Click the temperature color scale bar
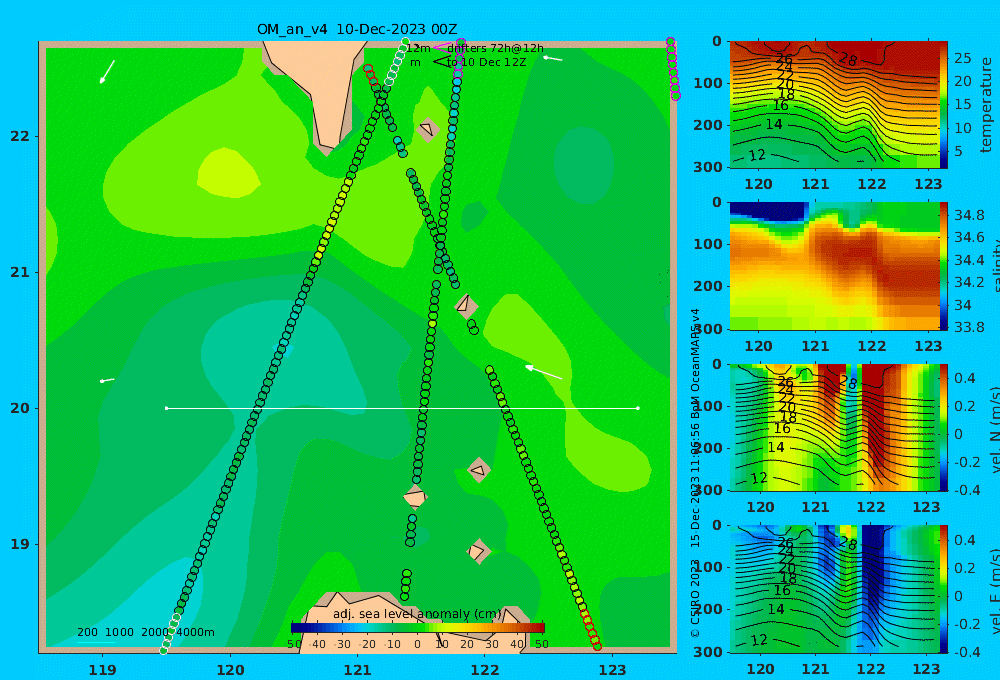This screenshot has width=1000, height=680. point(944,105)
